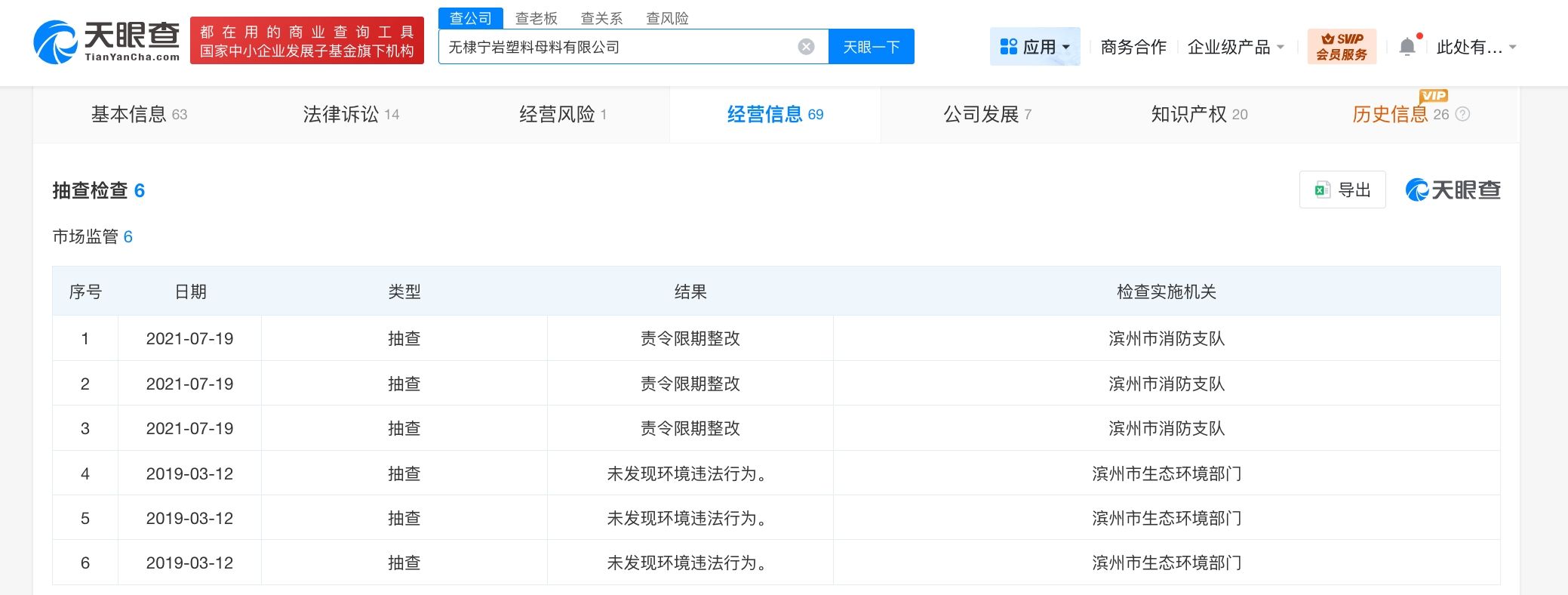Click the 日期 column header
This screenshot has height=595, width=1568.
(190, 292)
